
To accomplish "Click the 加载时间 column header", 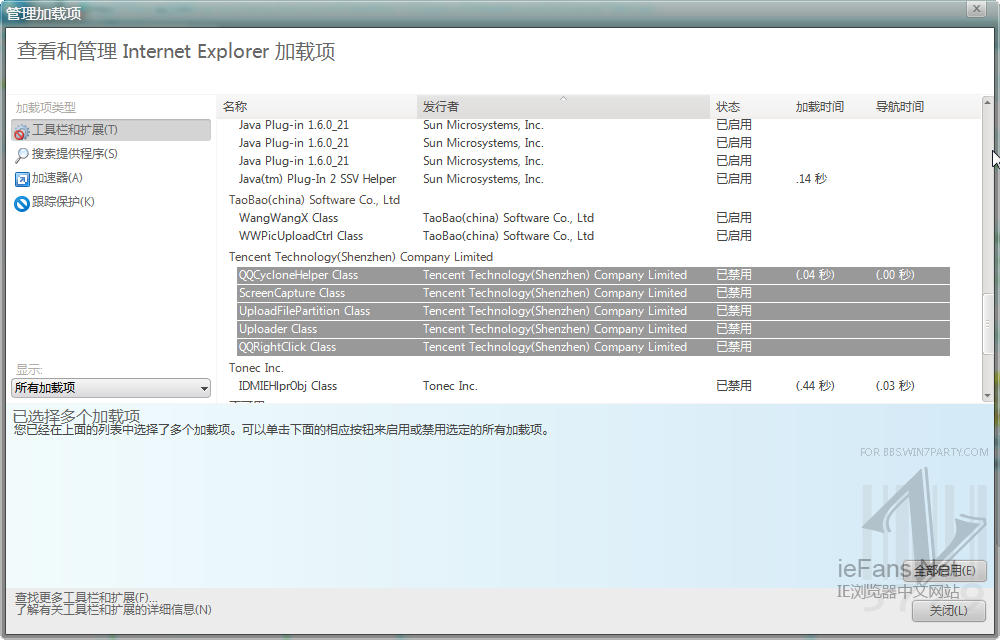I will tap(828, 107).
